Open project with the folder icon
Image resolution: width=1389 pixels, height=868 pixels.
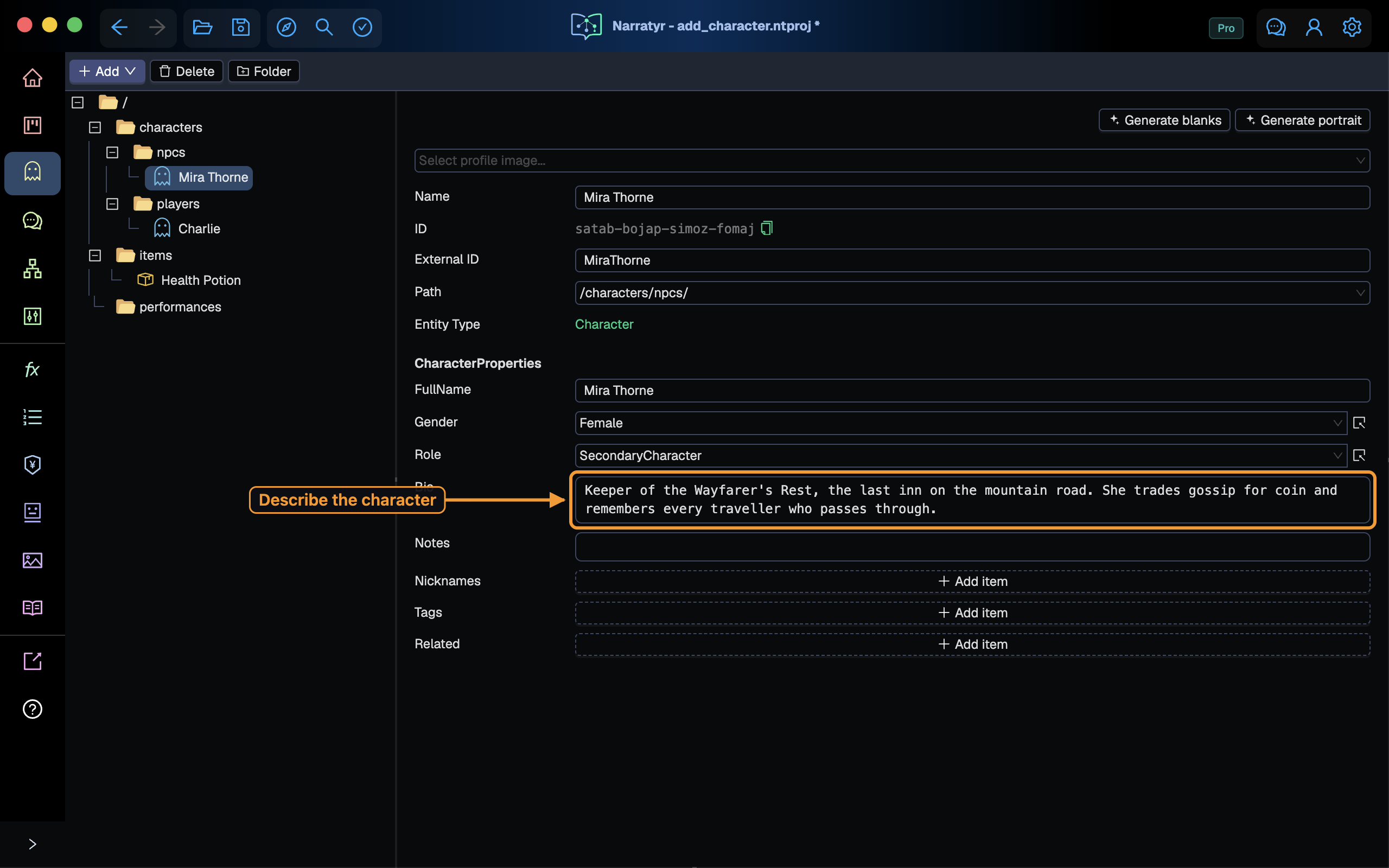coord(202,27)
